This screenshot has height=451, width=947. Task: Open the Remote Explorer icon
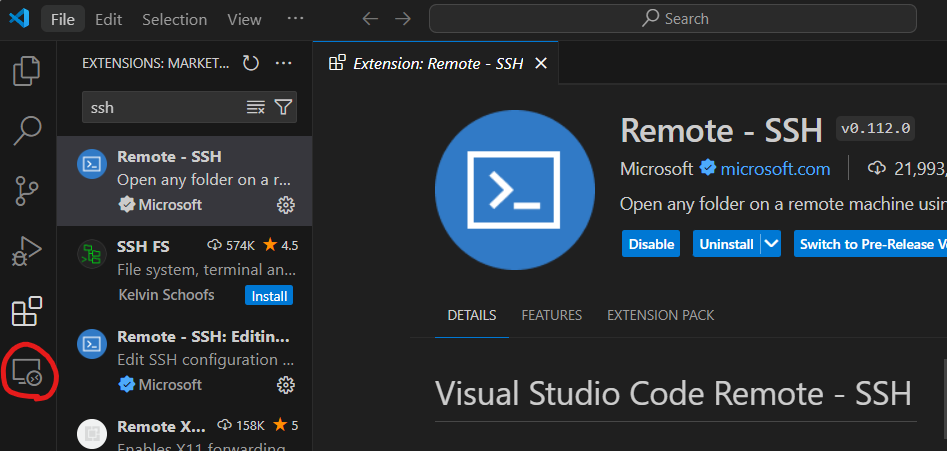pyautogui.click(x=27, y=371)
